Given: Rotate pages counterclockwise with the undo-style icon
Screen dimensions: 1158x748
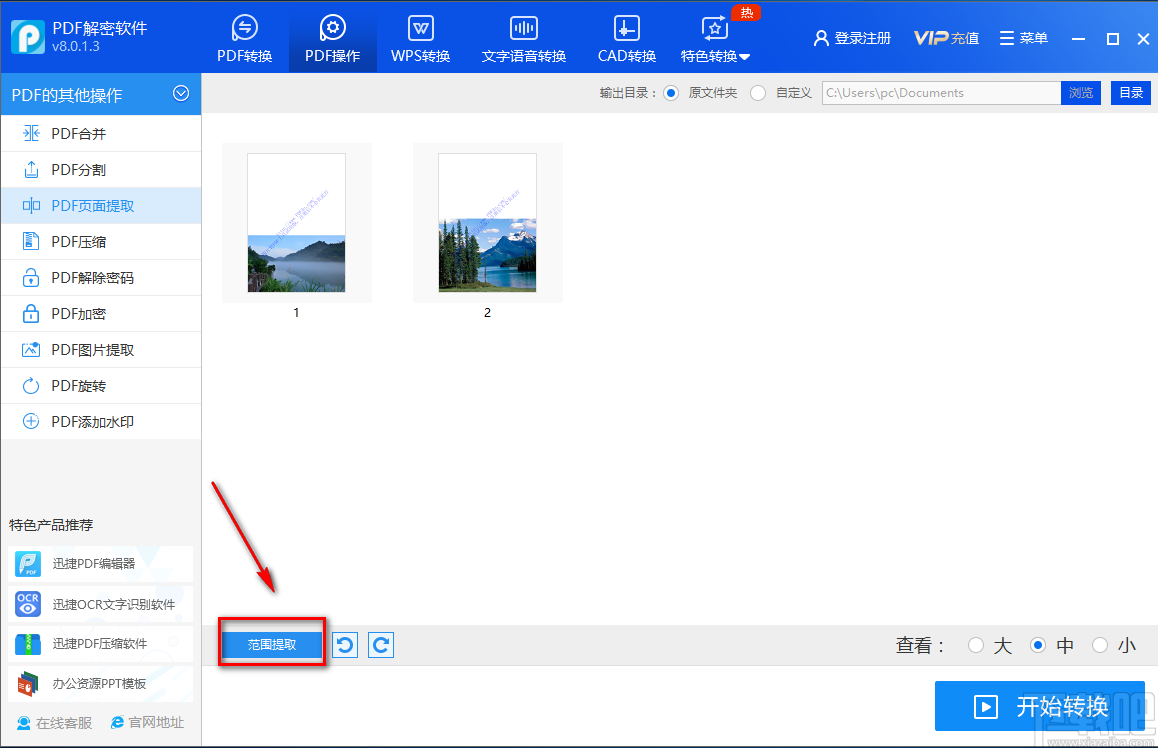Looking at the screenshot, I should tap(344, 644).
